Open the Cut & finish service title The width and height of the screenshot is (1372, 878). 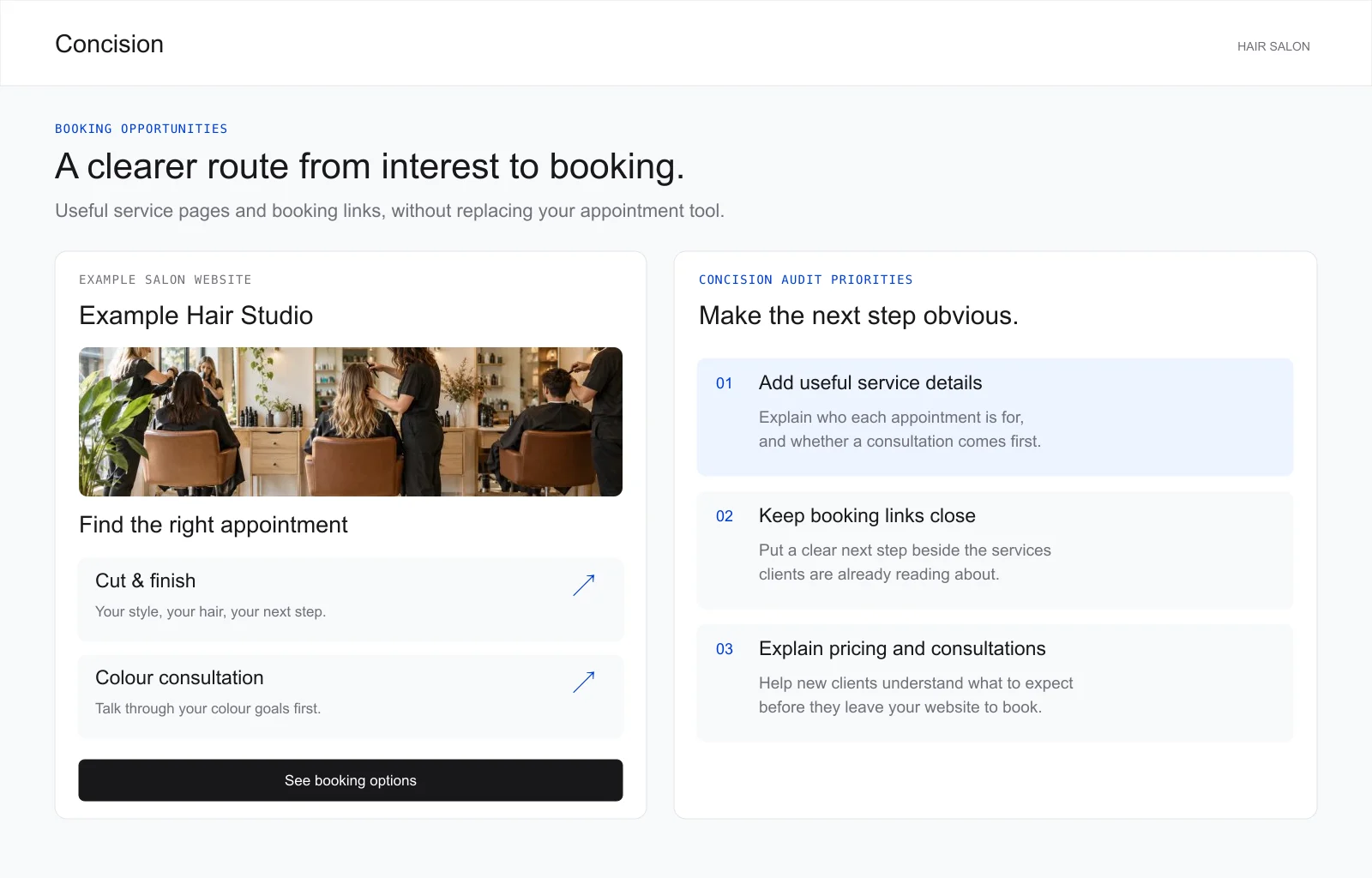point(146,580)
